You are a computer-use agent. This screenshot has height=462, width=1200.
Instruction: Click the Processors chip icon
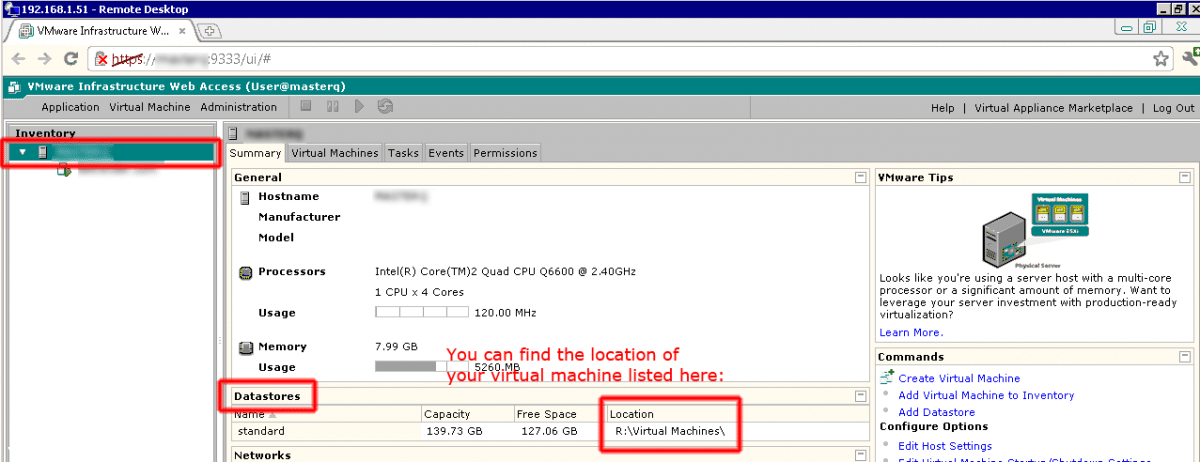(245, 272)
